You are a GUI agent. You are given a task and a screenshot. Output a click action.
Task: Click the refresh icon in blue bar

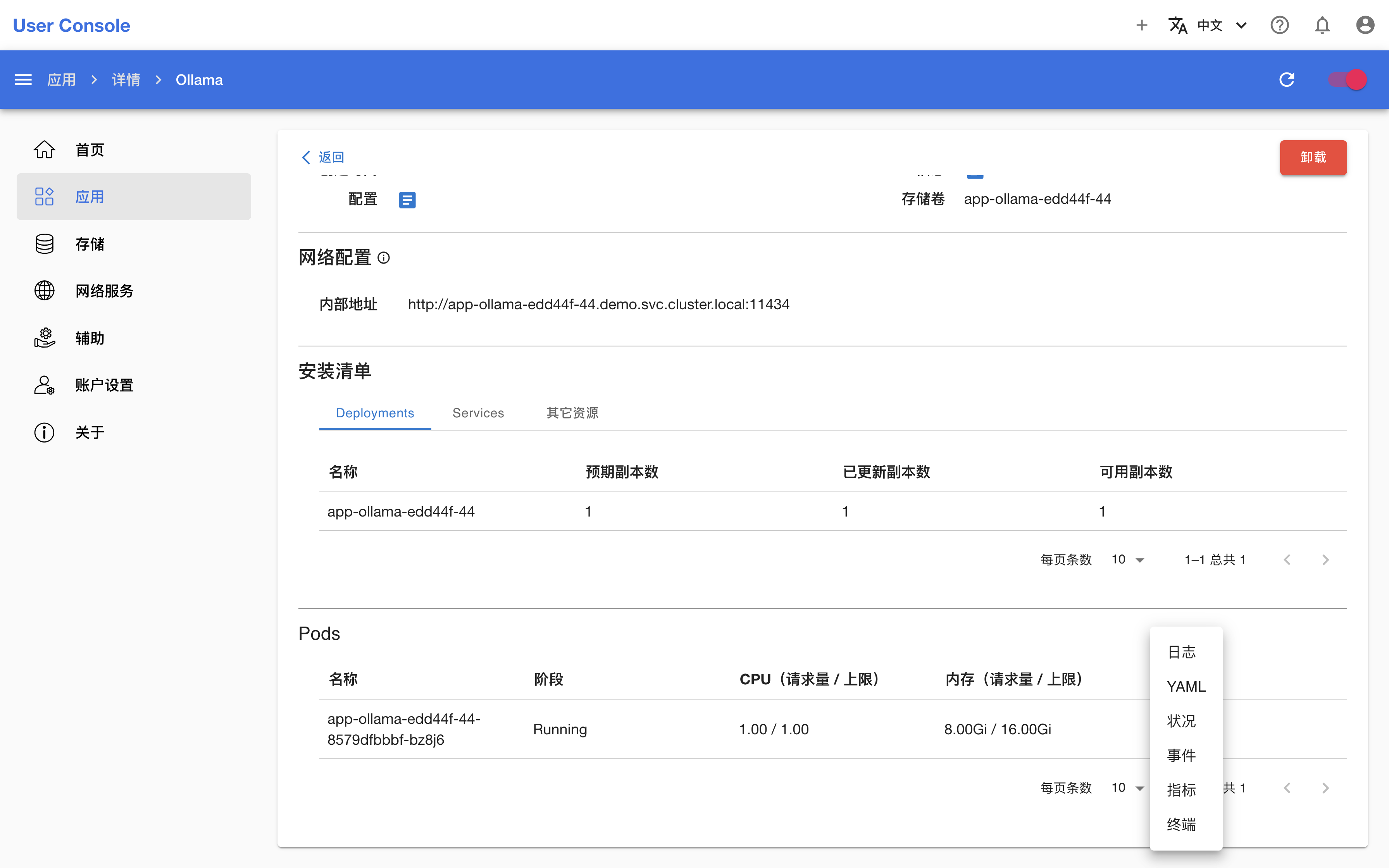pos(1287,80)
